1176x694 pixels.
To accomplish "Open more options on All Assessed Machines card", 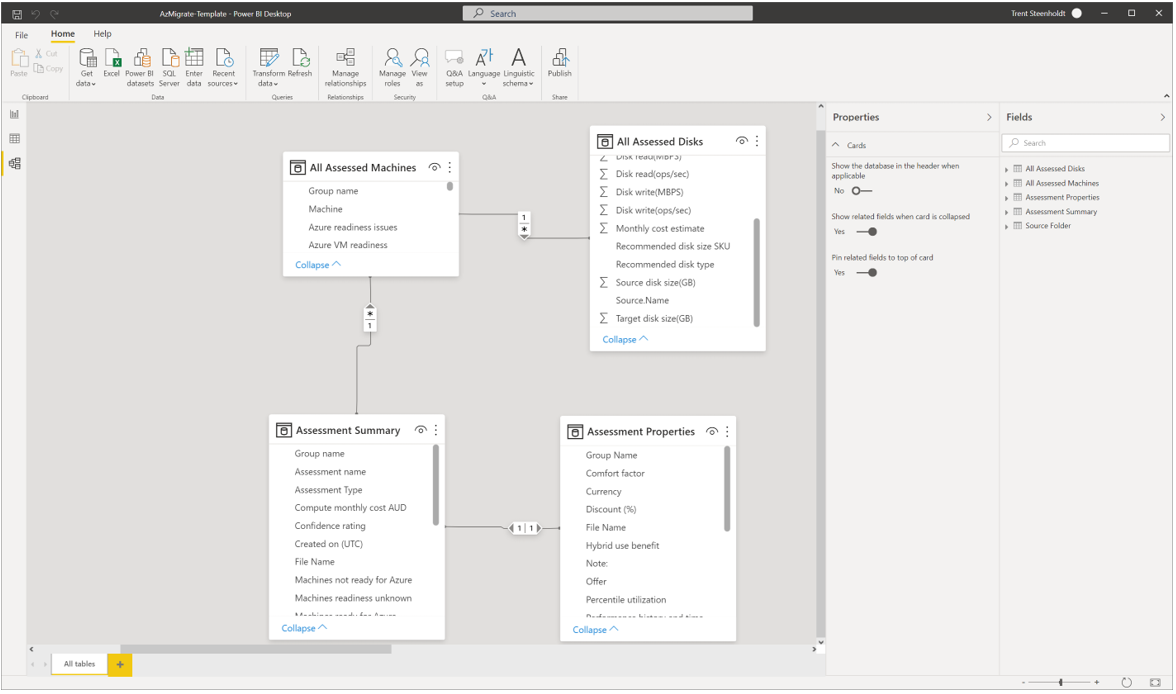I will pos(450,167).
